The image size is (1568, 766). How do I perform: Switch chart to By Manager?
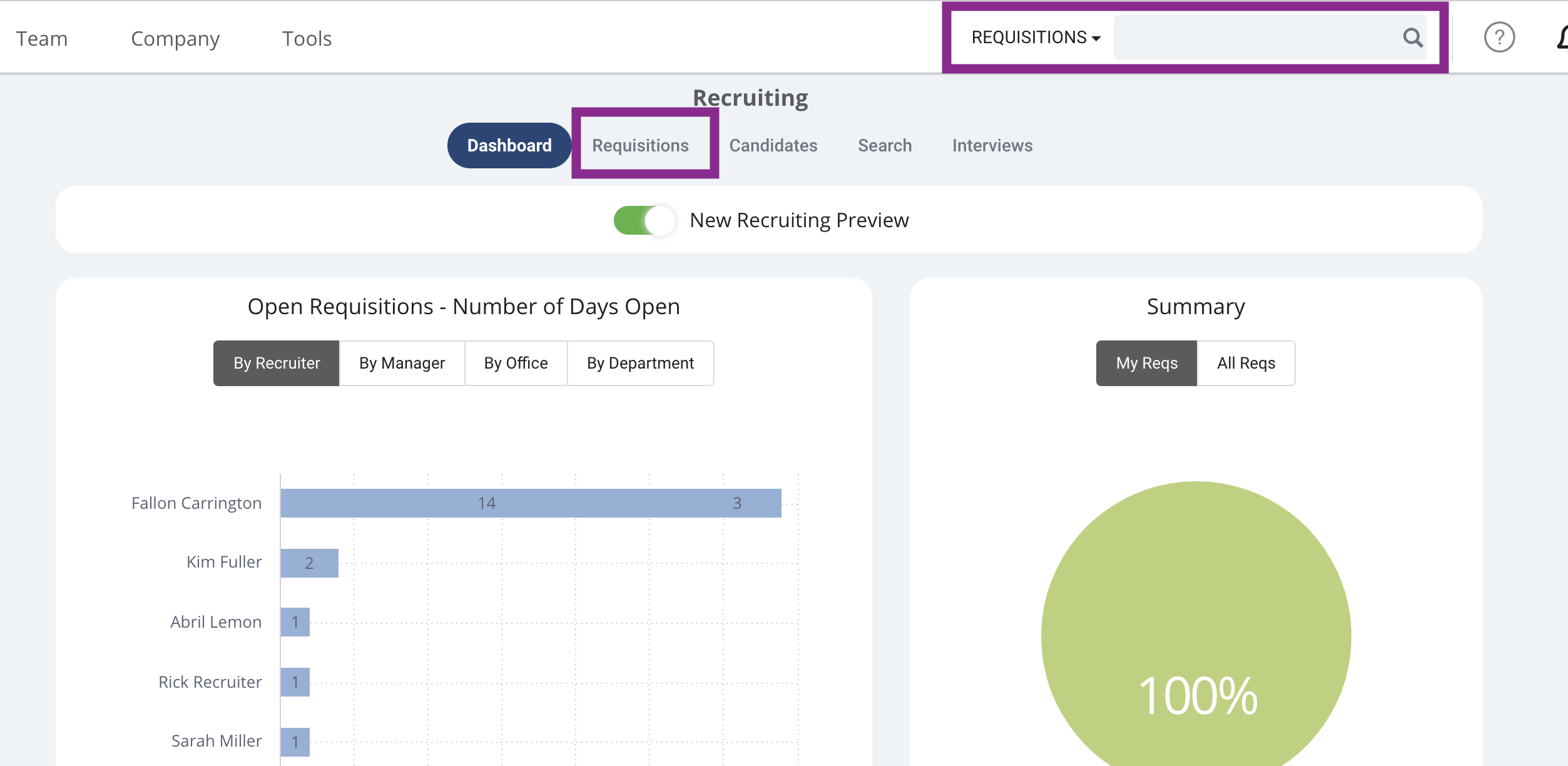[x=402, y=363]
